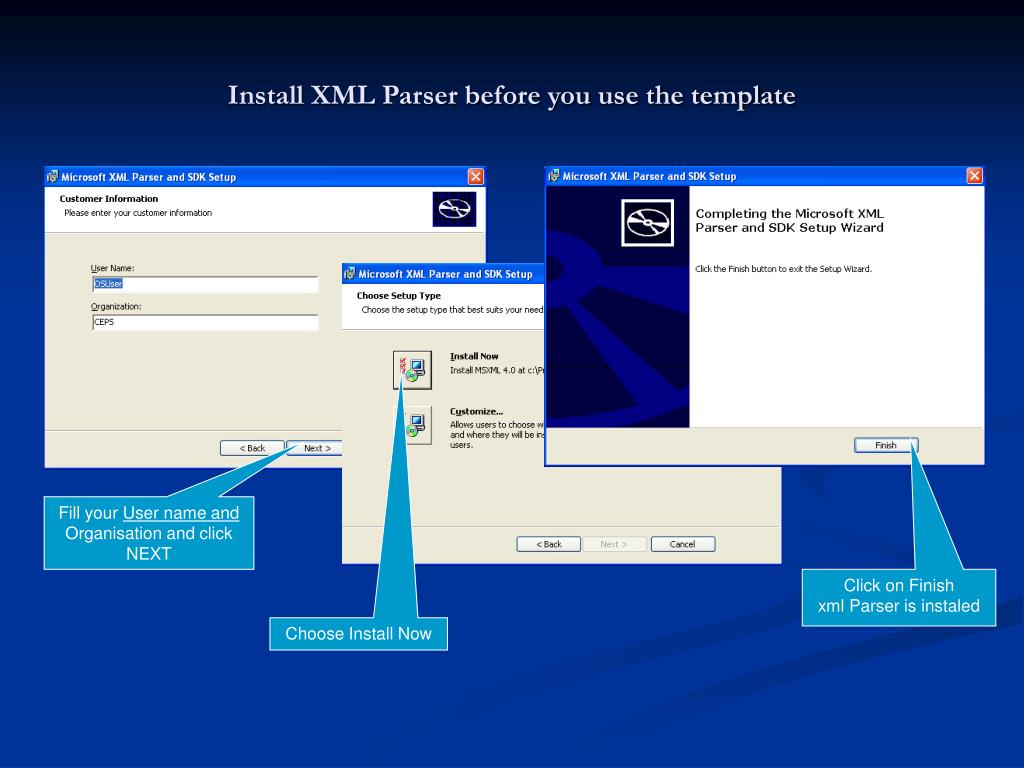The height and width of the screenshot is (768, 1024).
Task: Click the CD logo in Completing wizard panel
Action: 649,223
